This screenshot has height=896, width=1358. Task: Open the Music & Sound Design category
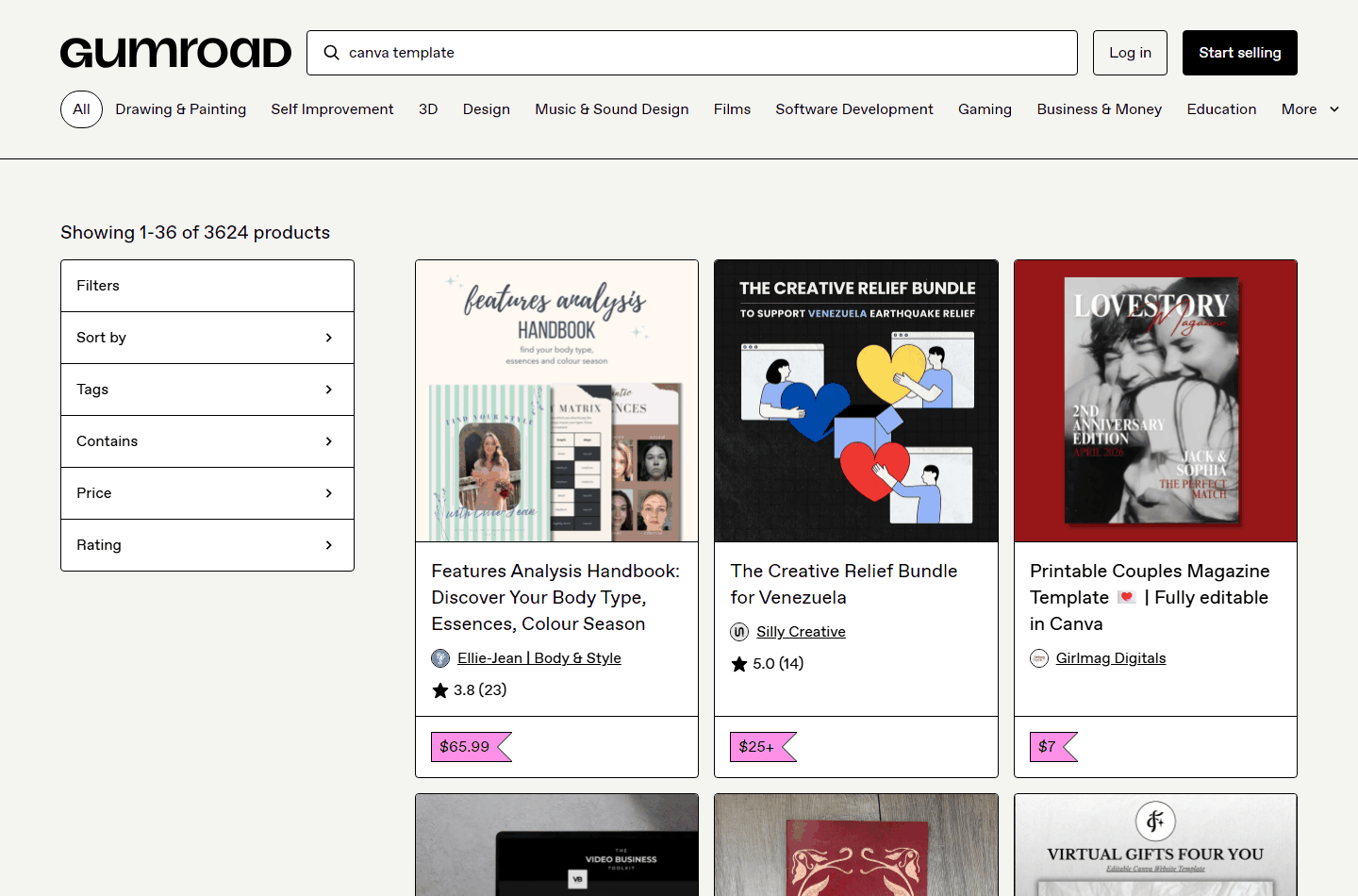tap(612, 109)
